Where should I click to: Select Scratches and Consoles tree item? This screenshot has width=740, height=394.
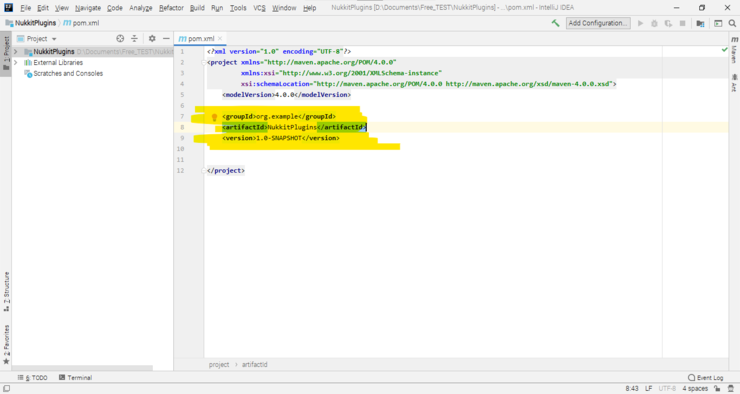tap(67, 74)
